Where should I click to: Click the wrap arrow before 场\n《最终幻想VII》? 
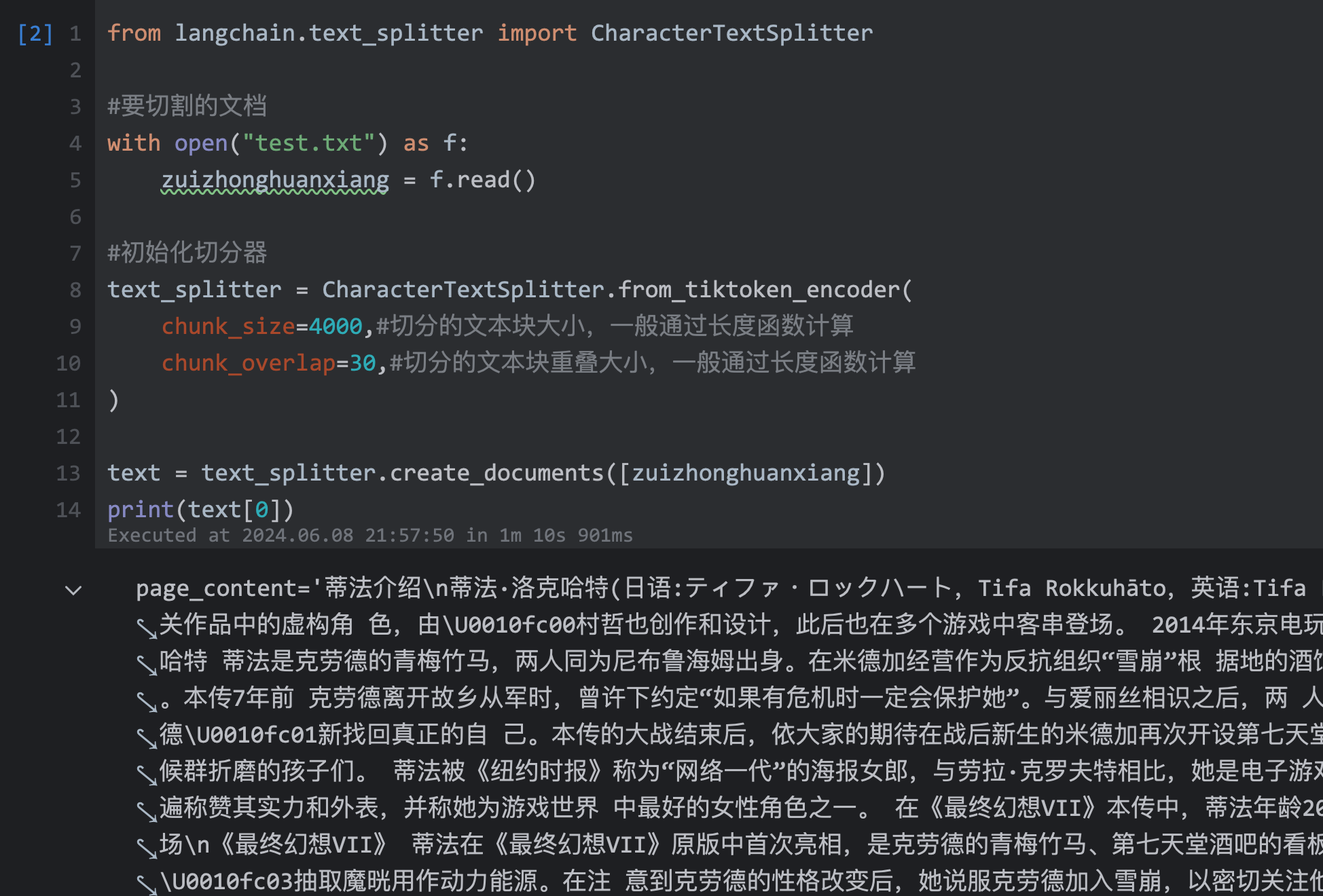[x=146, y=848]
